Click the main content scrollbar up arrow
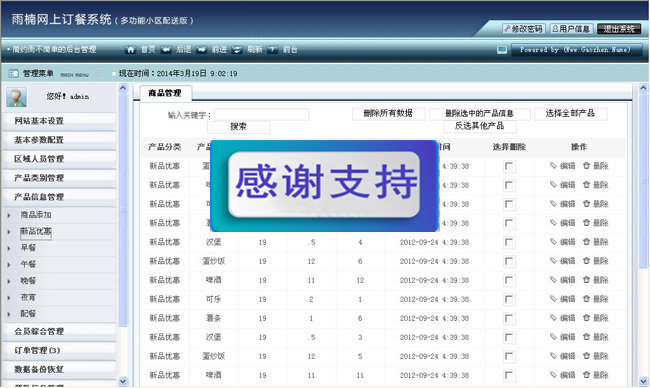This screenshot has height=388, width=650. (643, 88)
